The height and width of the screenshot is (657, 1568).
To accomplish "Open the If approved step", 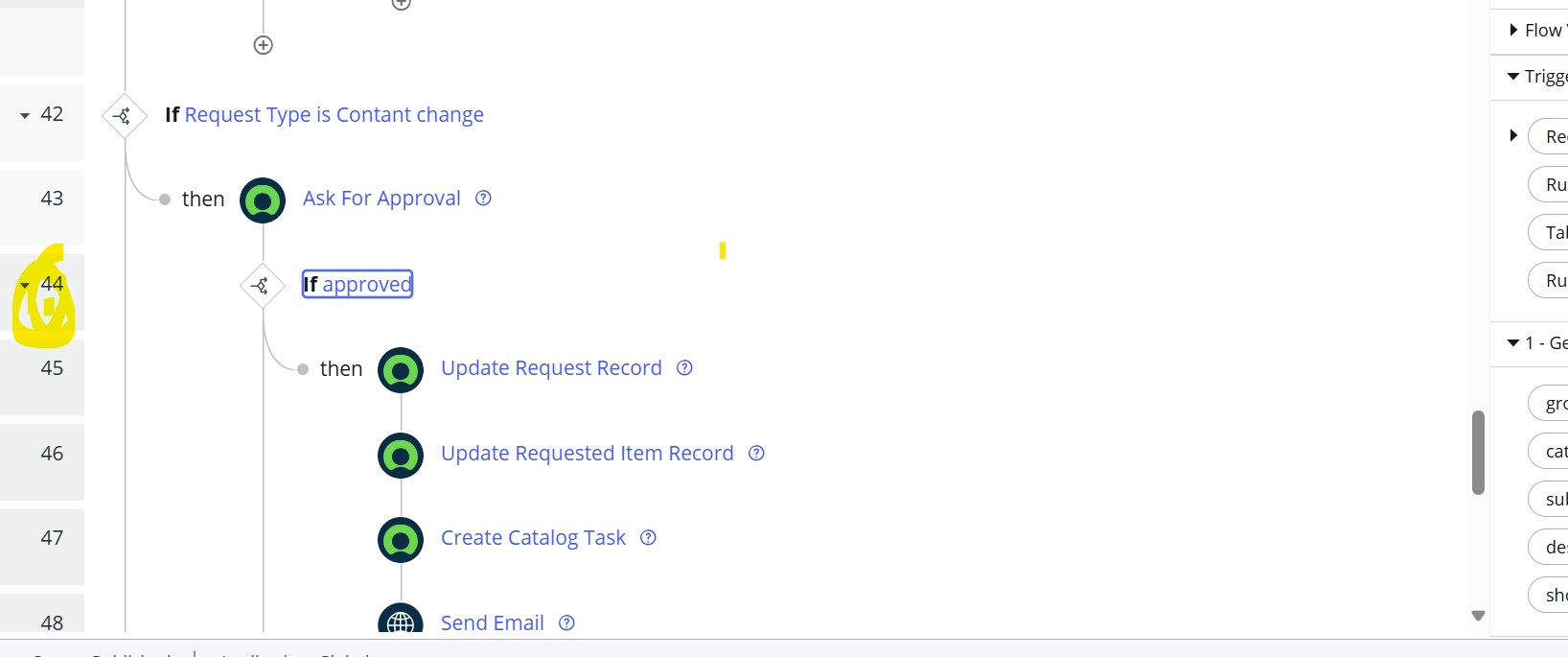I will pyautogui.click(x=357, y=284).
